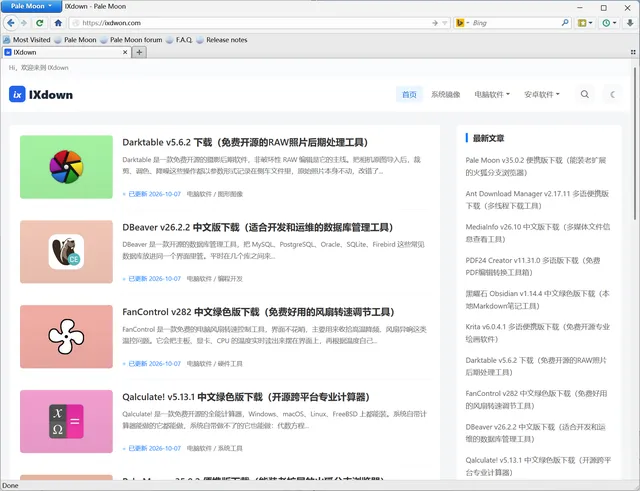This screenshot has width=640, height=491.
Task: Expand the 安卓软件 navigation dropdown
Action: [x=542, y=94]
